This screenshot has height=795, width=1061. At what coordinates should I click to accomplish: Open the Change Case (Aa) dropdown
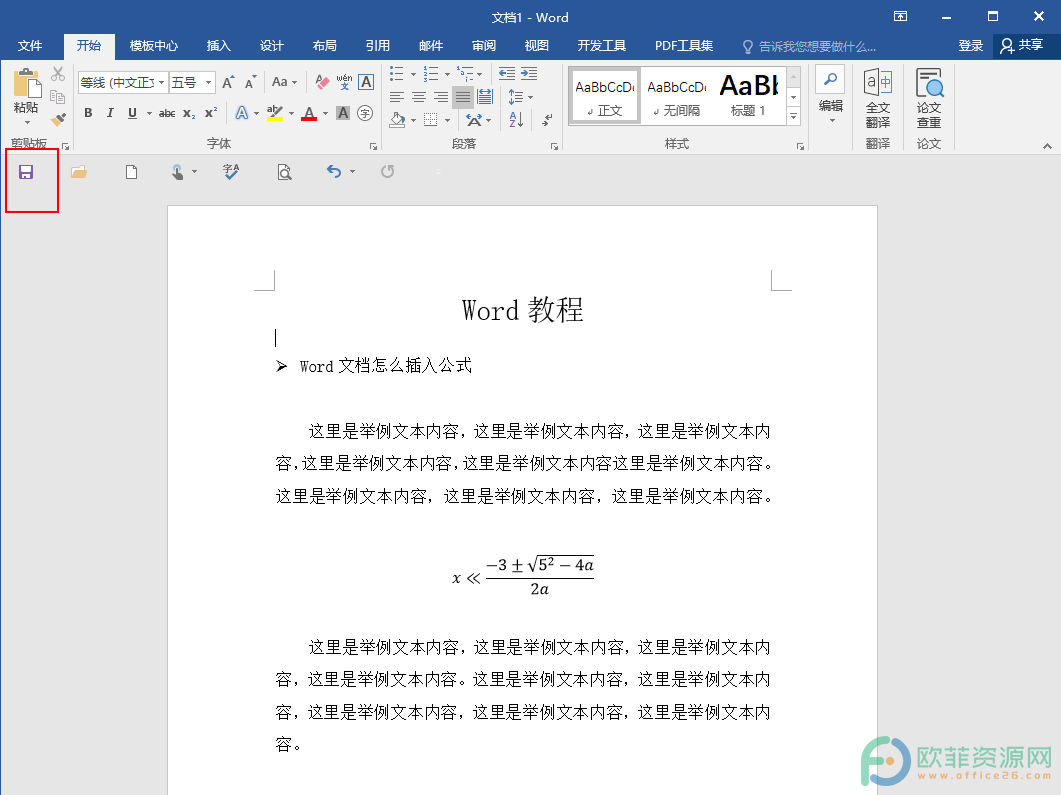(x=284, y=83)
